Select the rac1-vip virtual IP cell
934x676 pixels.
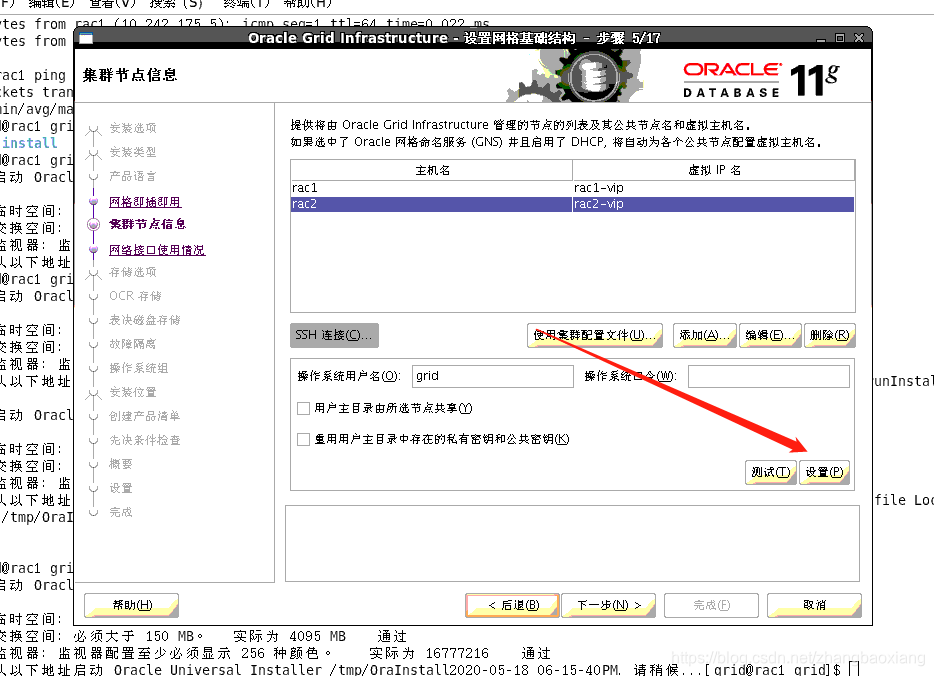click(714, 188)
